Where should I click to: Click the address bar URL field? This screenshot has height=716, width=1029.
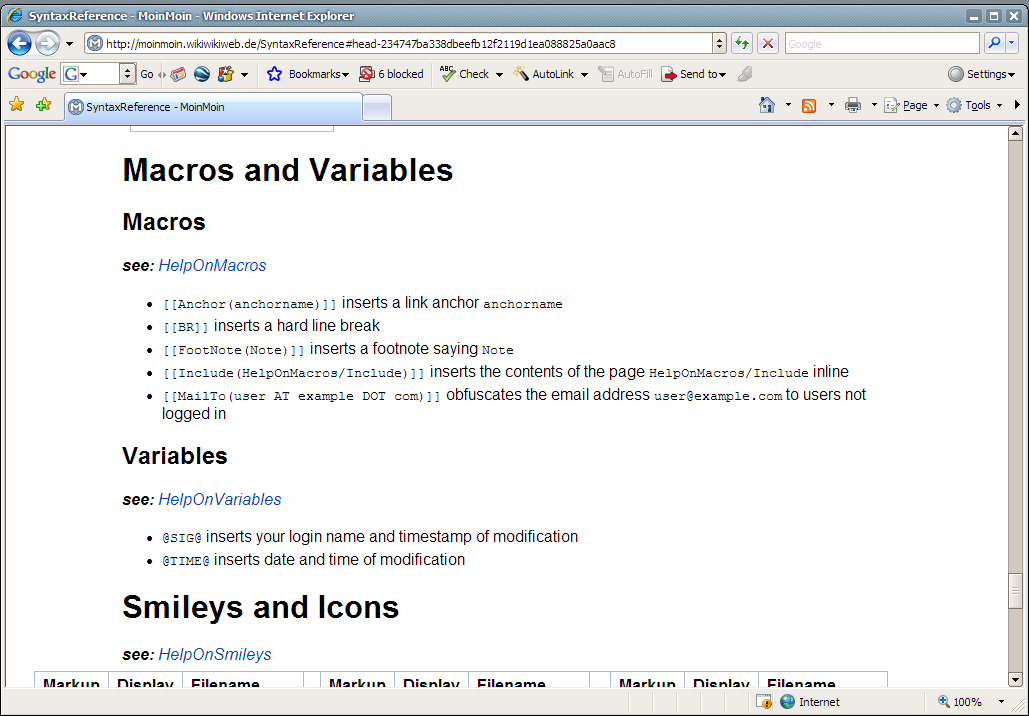pos(400,44)
